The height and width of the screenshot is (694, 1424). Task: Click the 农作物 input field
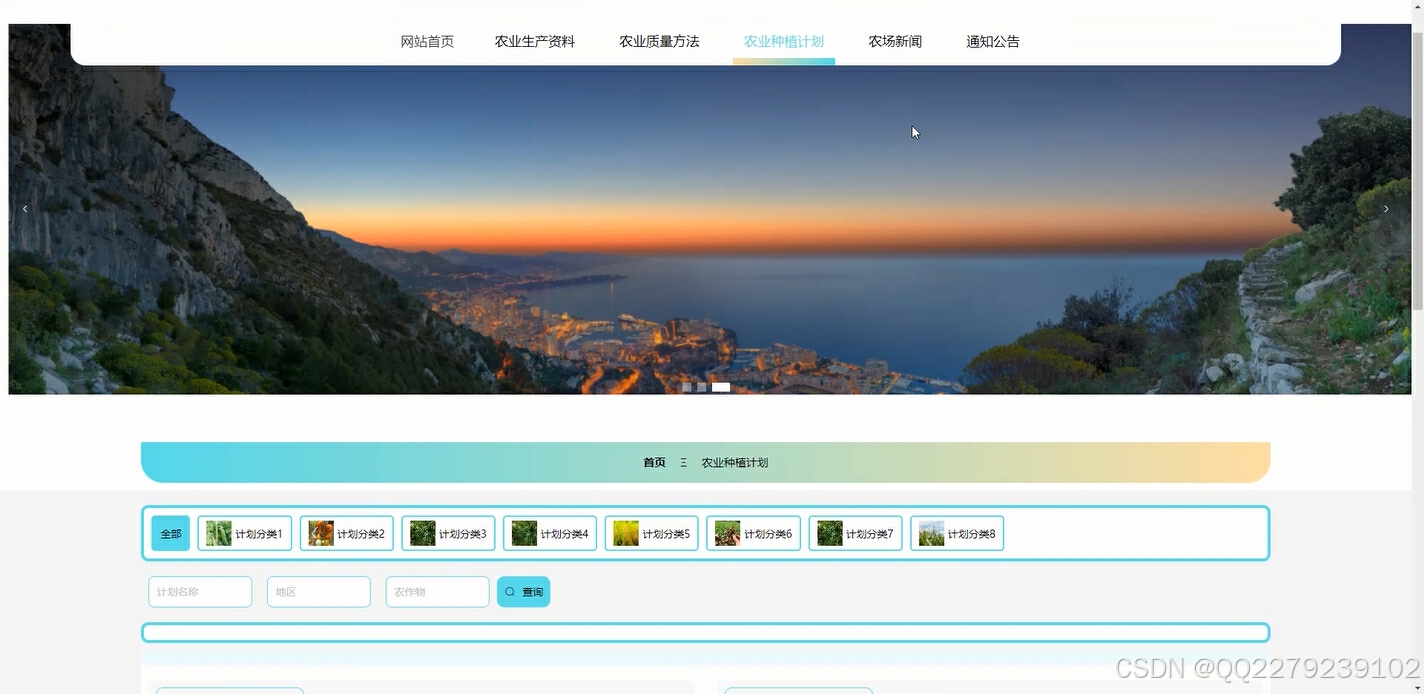coord(437,591)
